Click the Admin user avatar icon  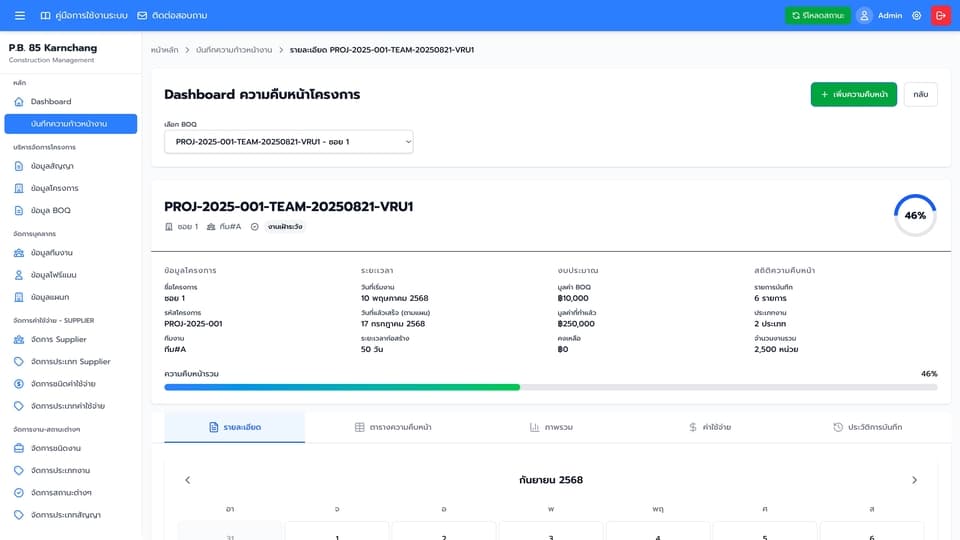[x=864, y=15]
